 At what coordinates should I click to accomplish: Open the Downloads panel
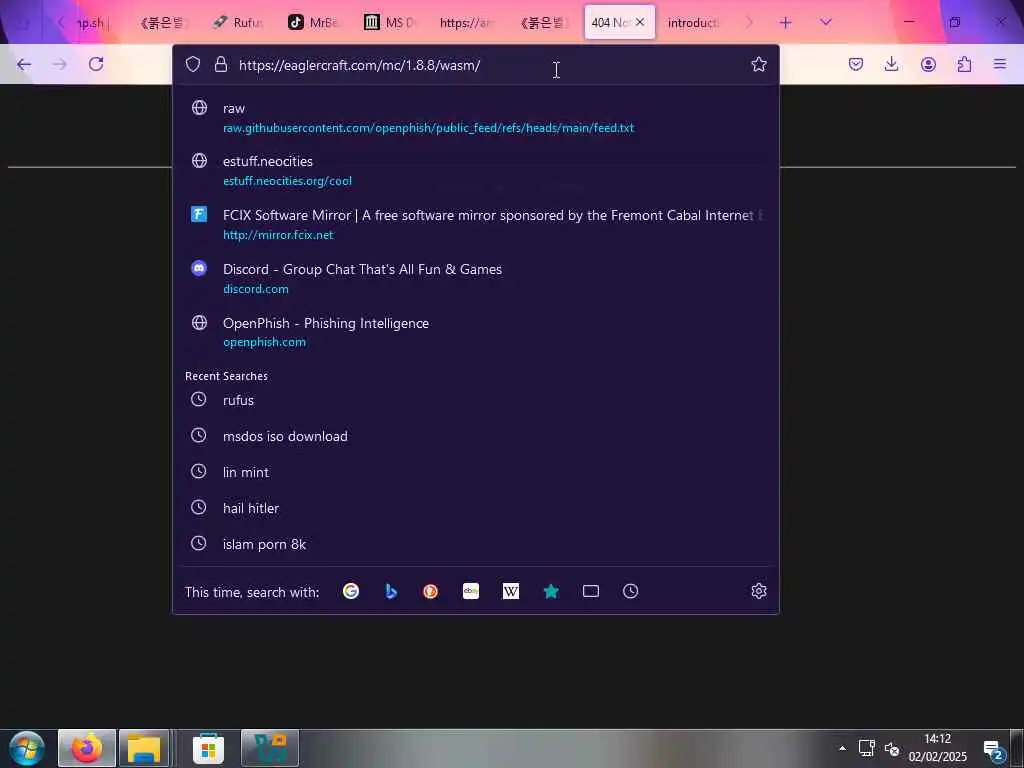891,64
